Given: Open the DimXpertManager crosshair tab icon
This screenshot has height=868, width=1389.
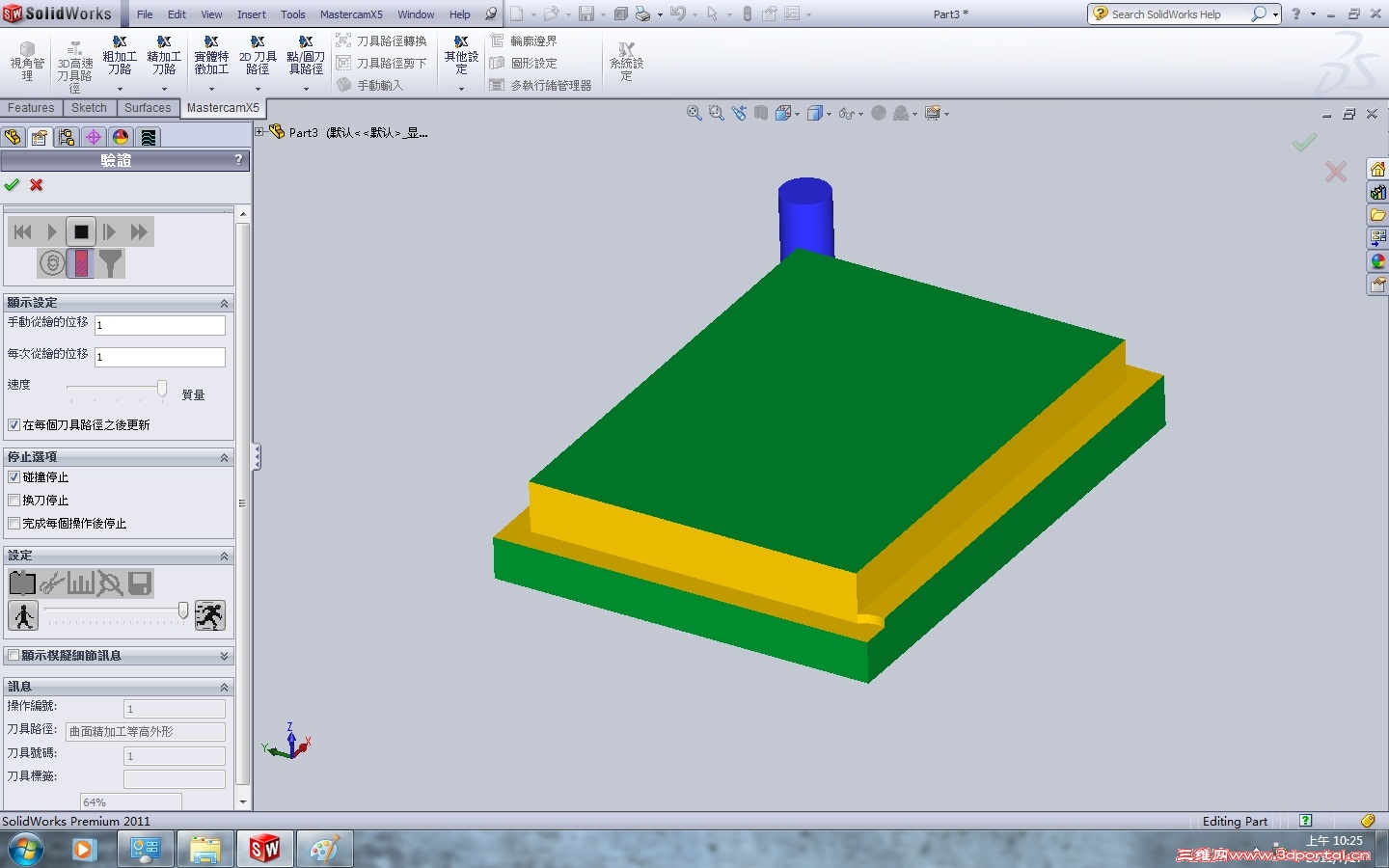Looking at the screenshot, I should coord(94,137).
